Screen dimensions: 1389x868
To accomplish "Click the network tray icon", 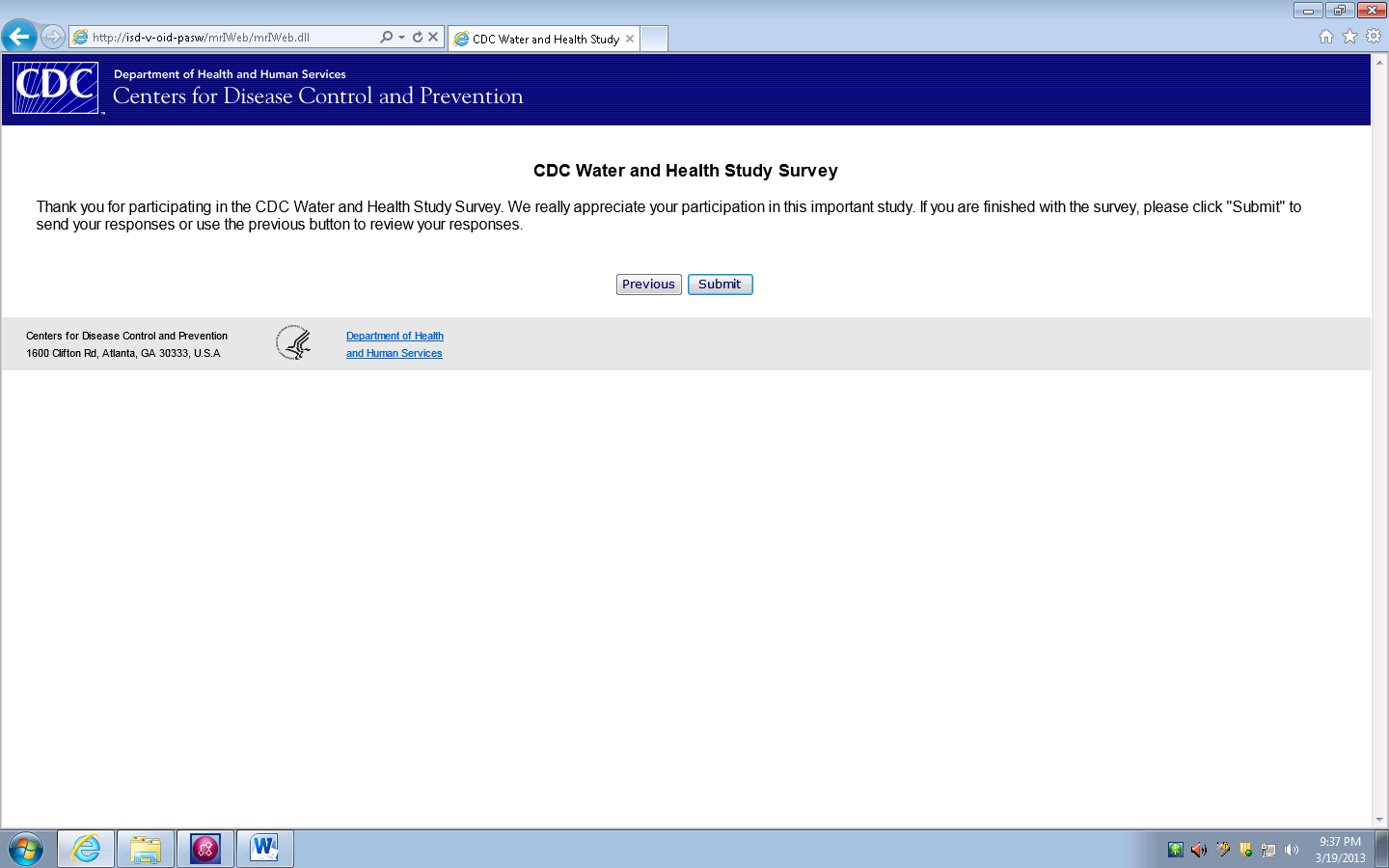I will pos(1268,850).
